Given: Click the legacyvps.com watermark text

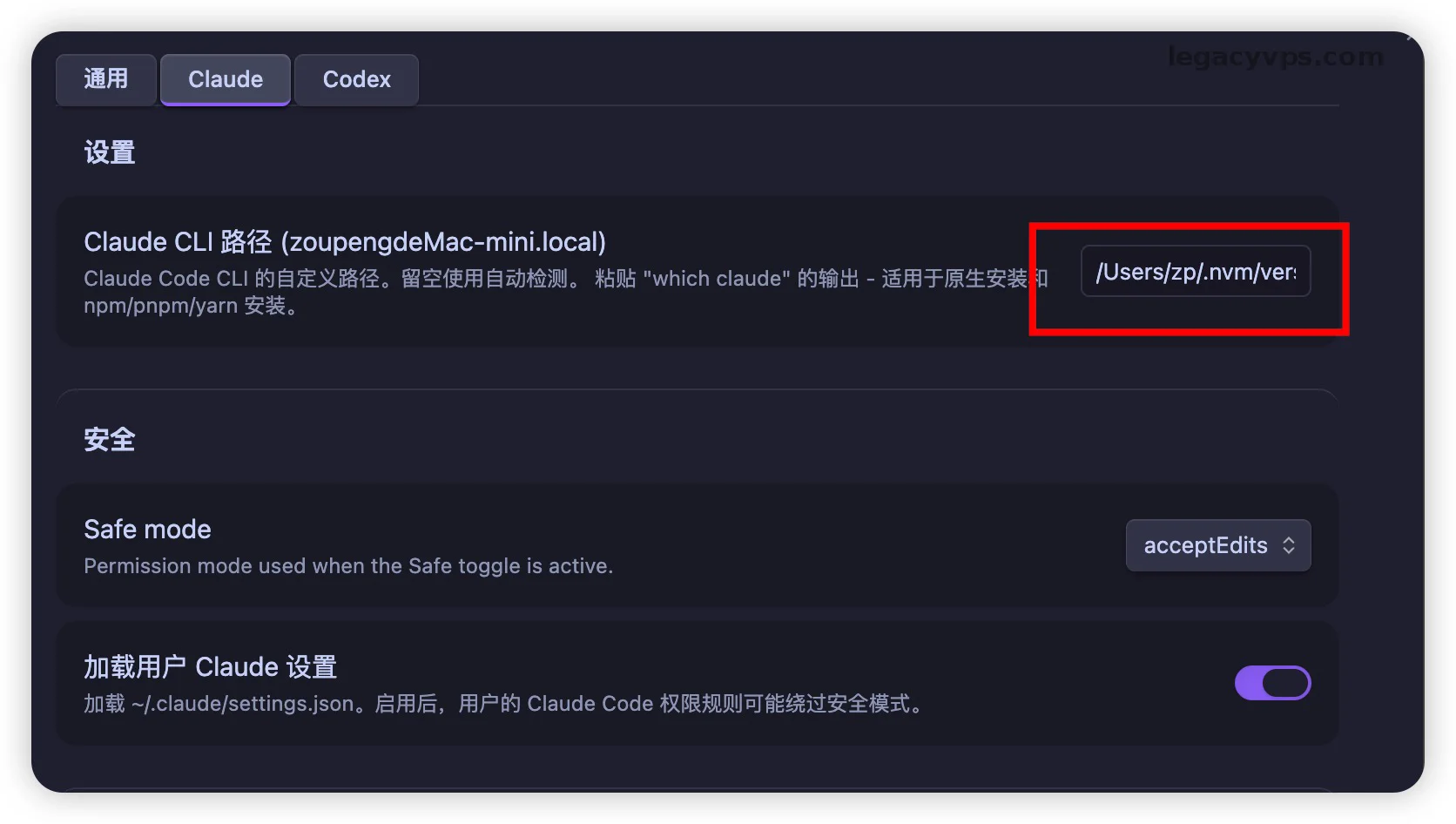Looking at the screenshot, I should pyautogui.click(x=1275, y=57).
